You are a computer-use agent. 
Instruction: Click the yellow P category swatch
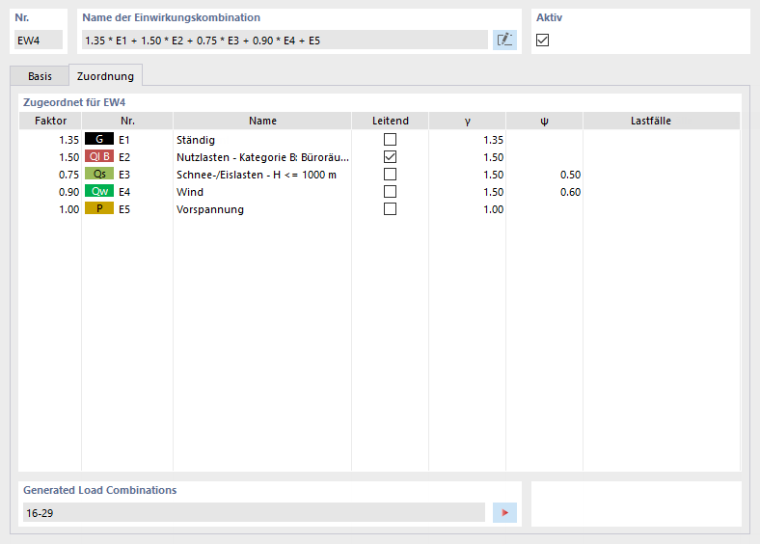[99, 208]
